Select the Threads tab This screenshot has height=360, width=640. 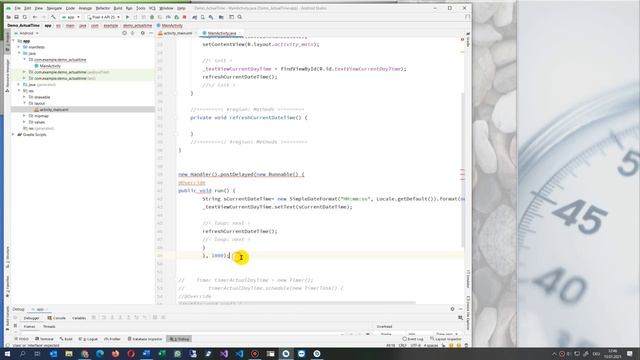[x=49, y=327]
